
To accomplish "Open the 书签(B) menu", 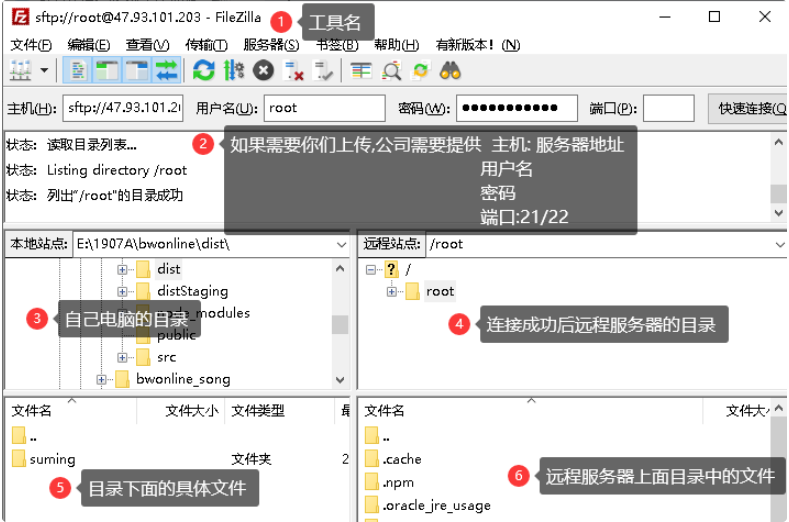I will (x=337, y=45).
